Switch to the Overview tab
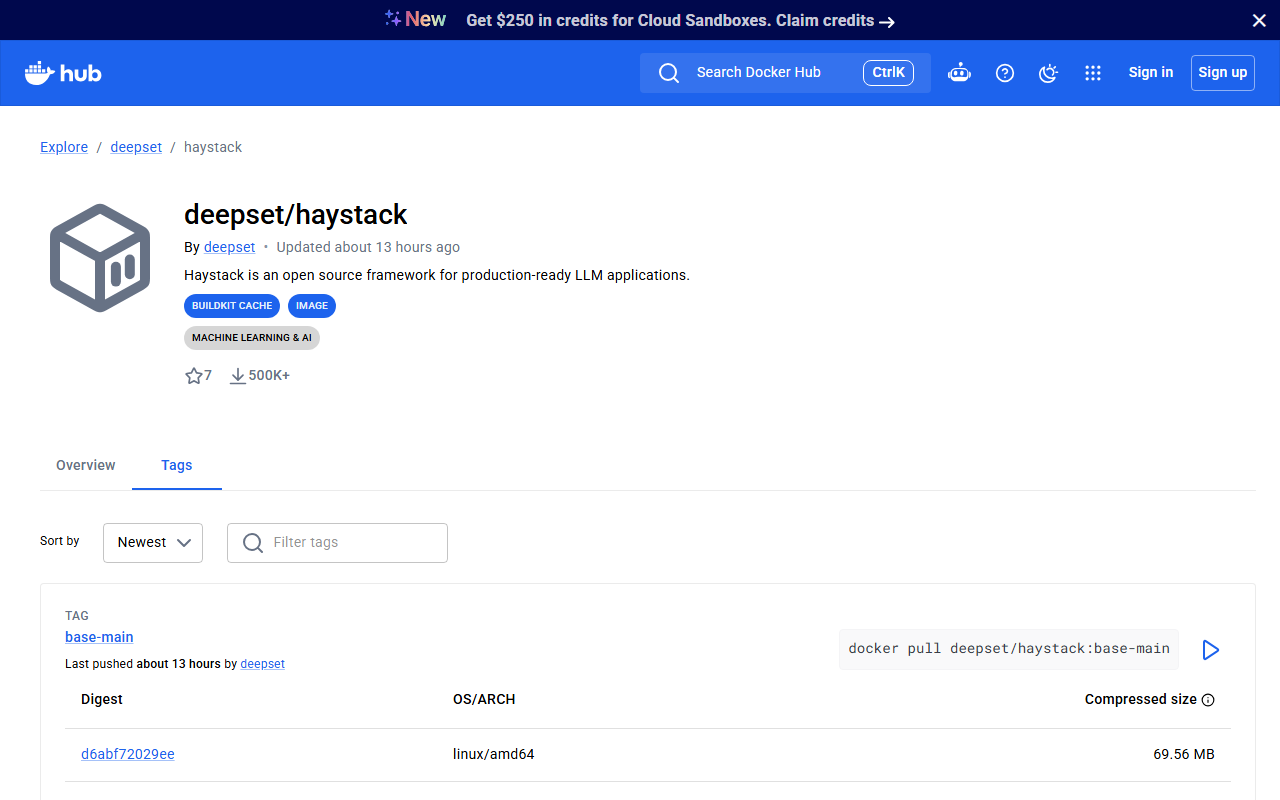1280x800 pixels. point(86,465)
